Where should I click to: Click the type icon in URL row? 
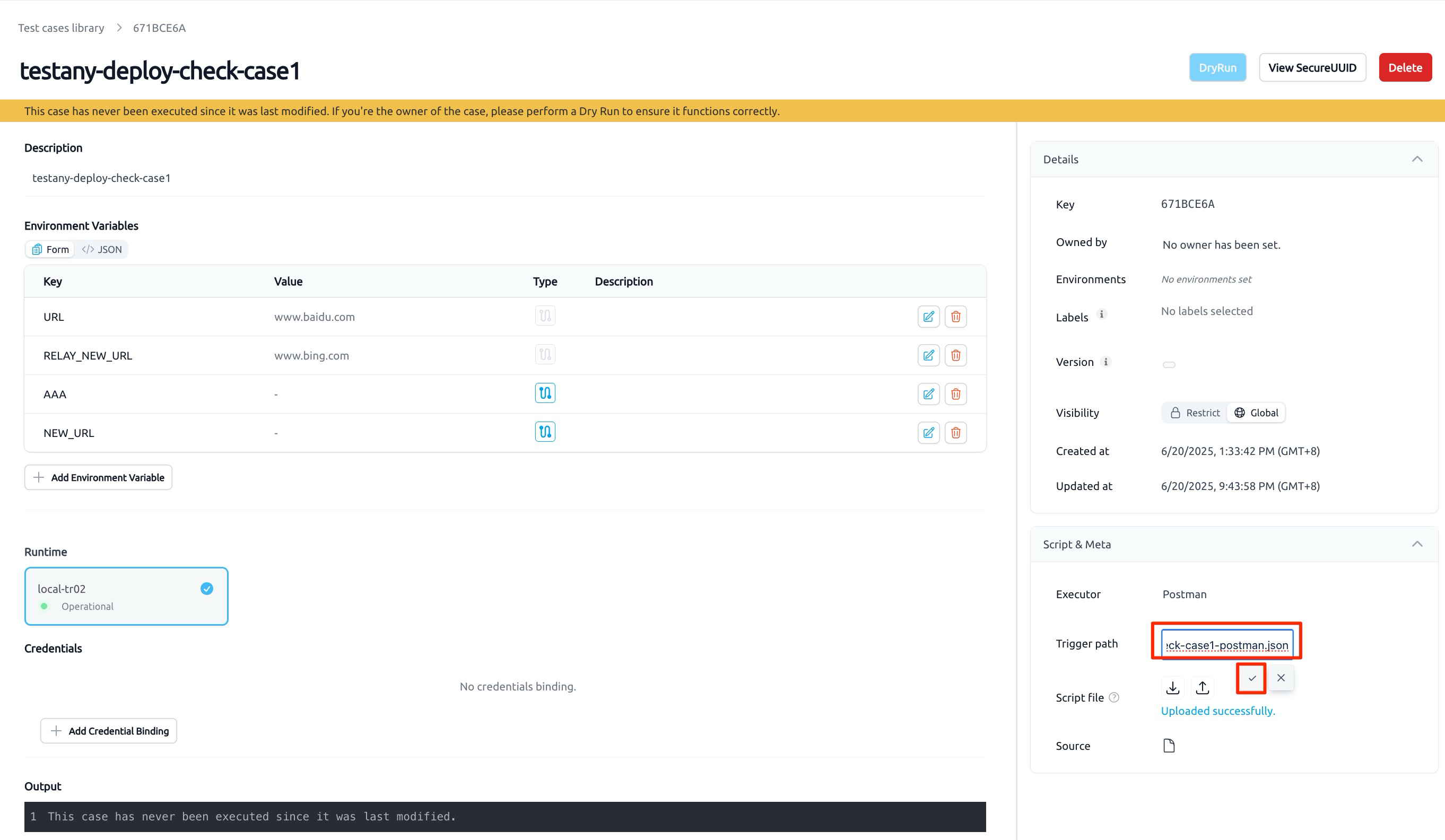(x=545, y=316)
